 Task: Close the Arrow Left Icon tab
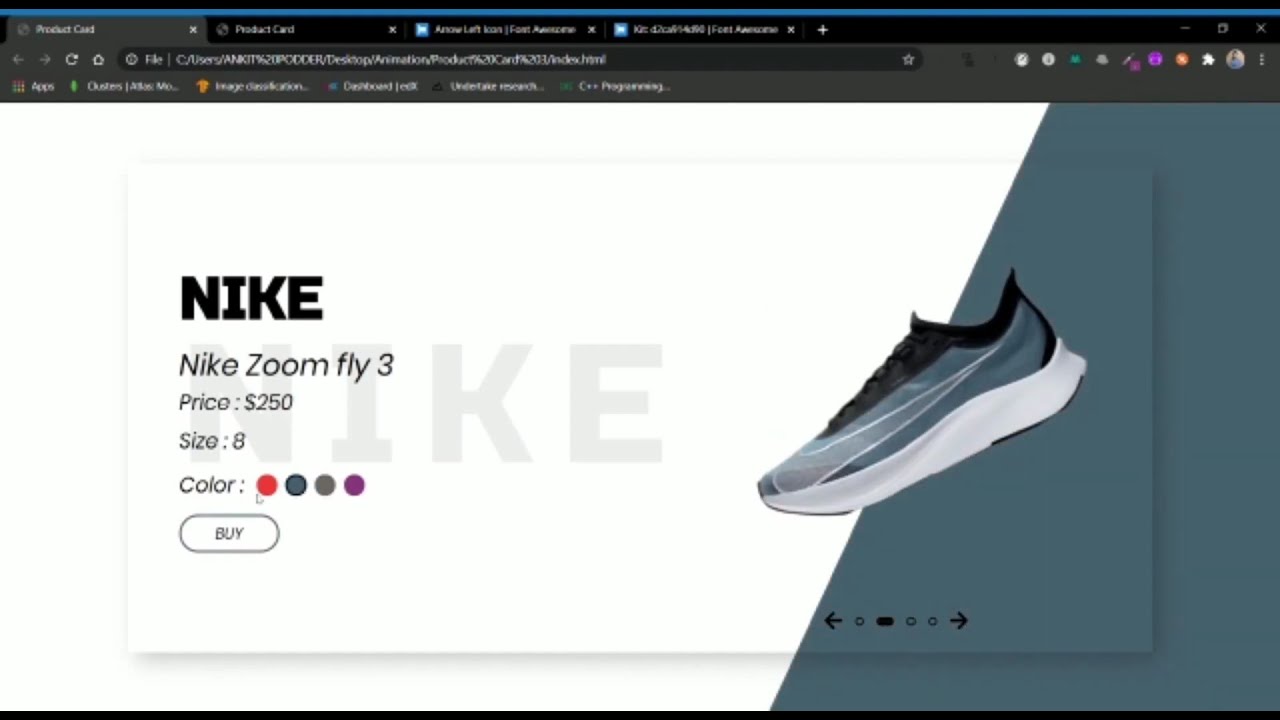[592, 30]
